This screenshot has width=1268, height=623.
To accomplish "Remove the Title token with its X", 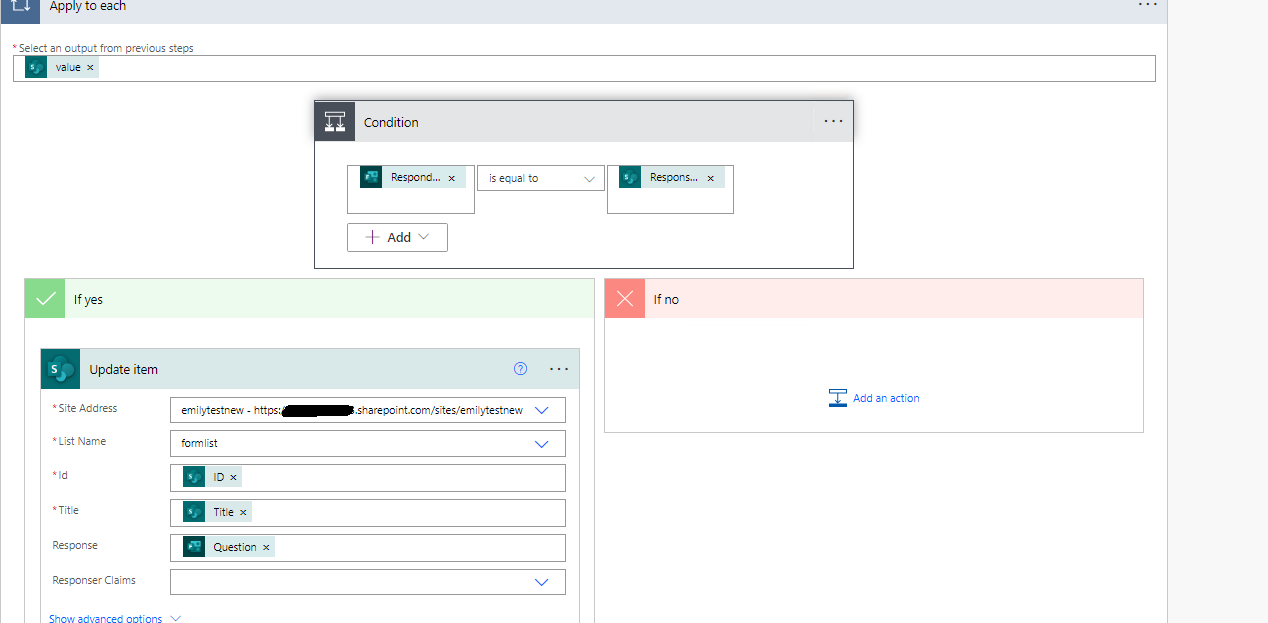I will (x=243, y=511).
